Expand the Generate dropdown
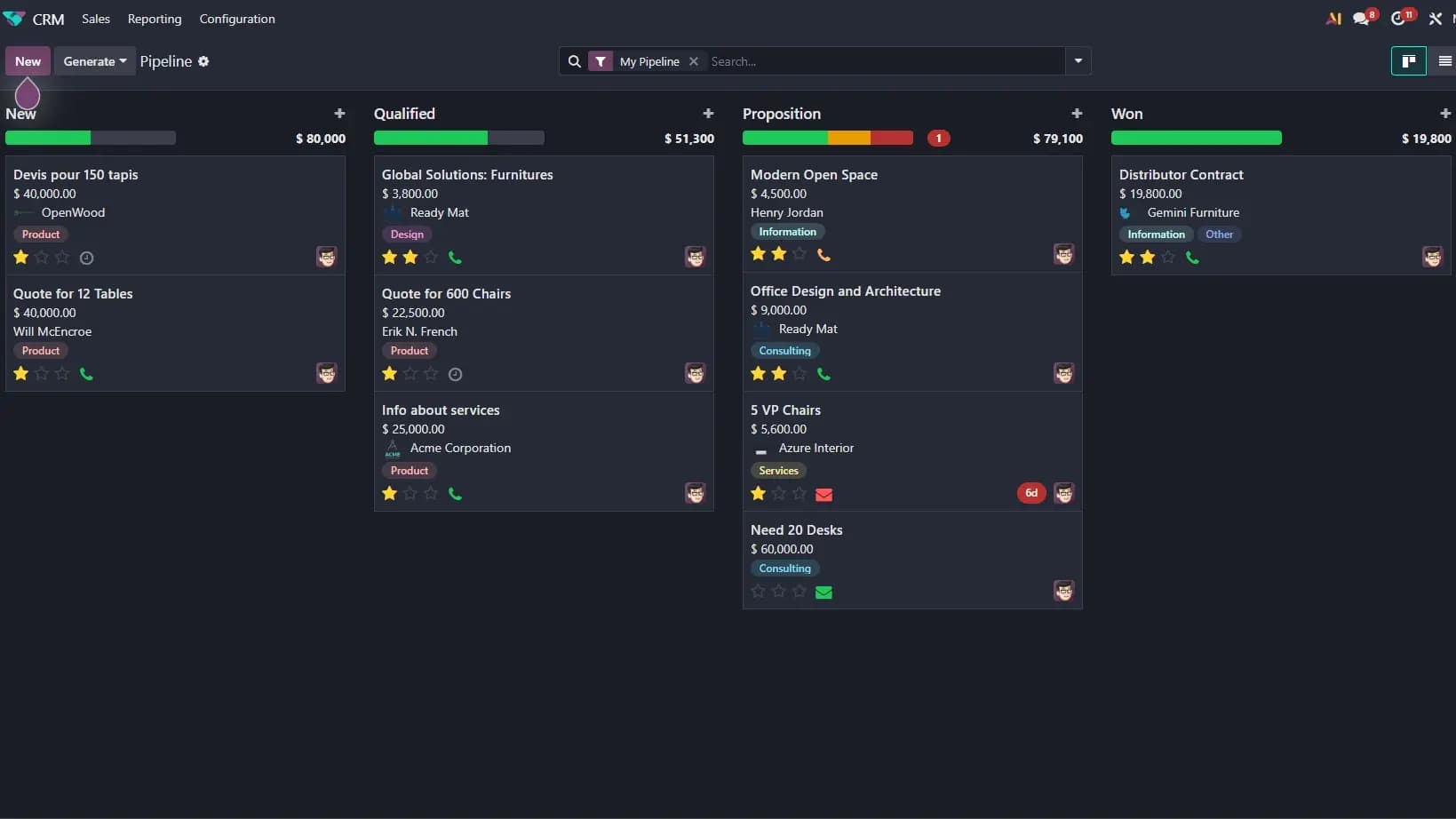1456x819 pixels. coord(94,61)
